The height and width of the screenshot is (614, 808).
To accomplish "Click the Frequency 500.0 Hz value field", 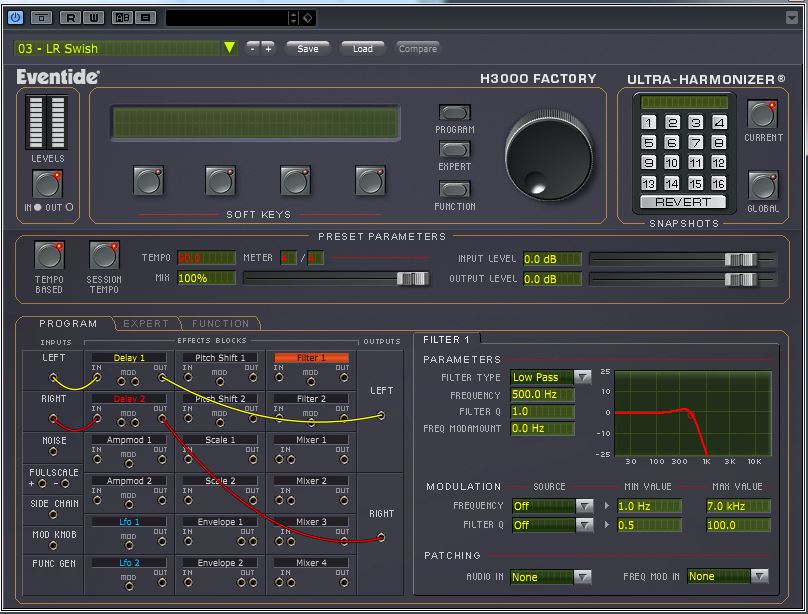I will 541,395.
